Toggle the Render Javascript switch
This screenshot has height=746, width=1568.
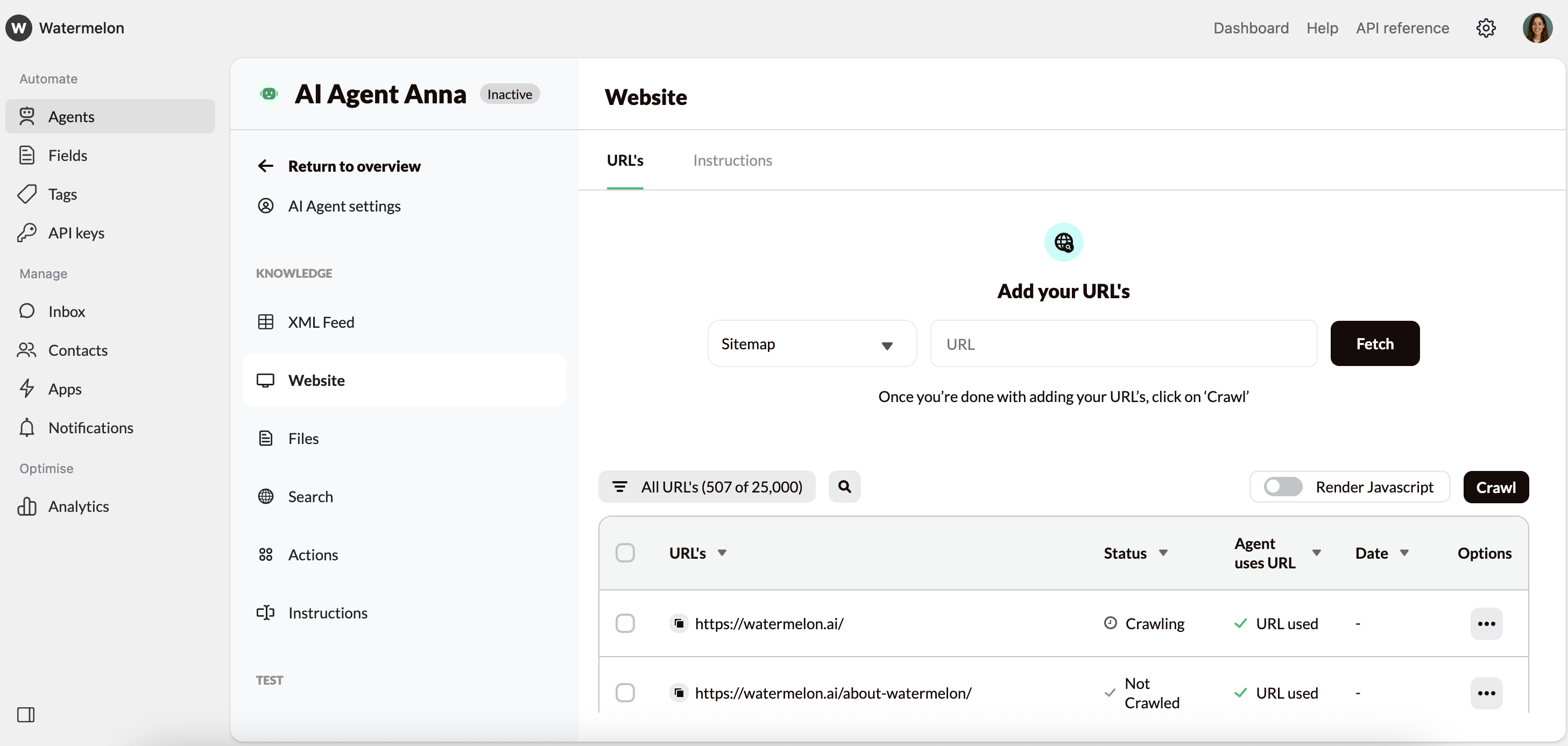1282,487
